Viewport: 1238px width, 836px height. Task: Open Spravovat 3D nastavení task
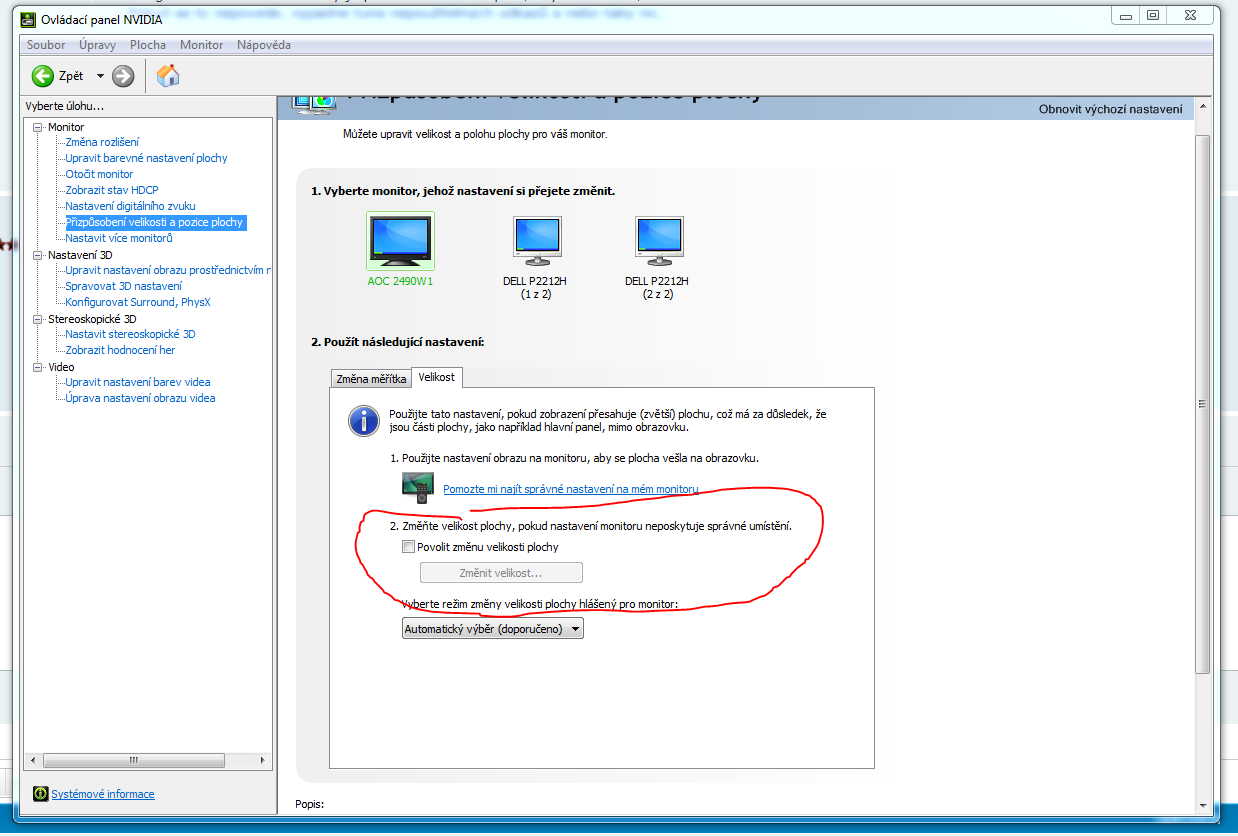[x=124, y=286]
